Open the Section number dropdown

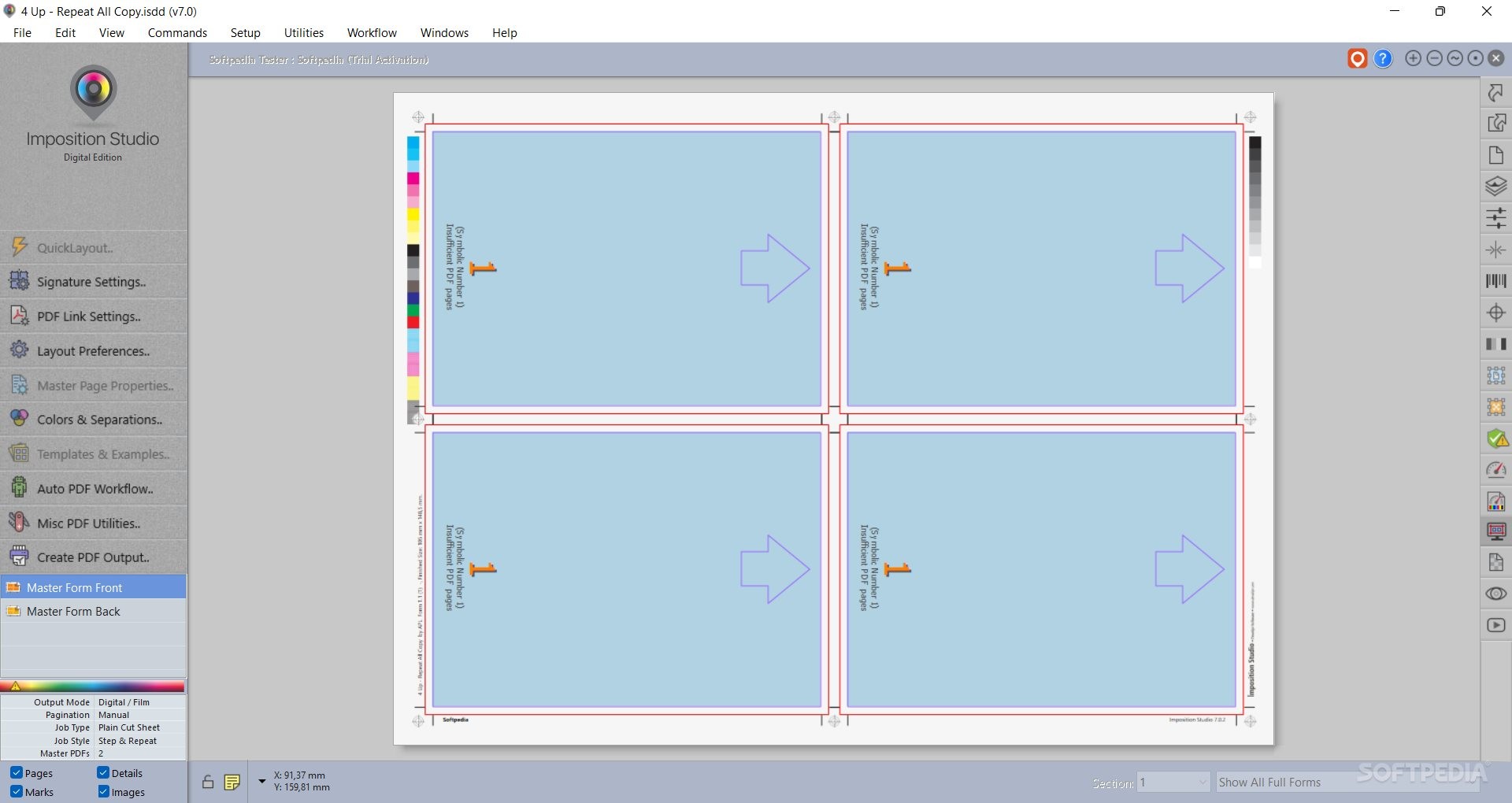coord(1173,782)
